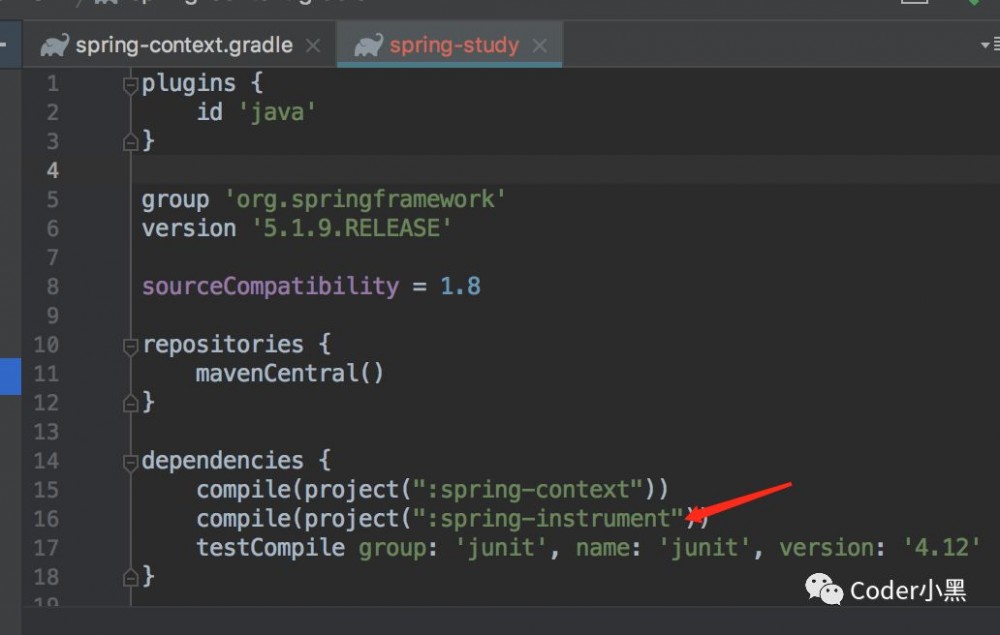Click the testCompile keyword
The height and width of the screenshot is (635, 1000).
270,548
